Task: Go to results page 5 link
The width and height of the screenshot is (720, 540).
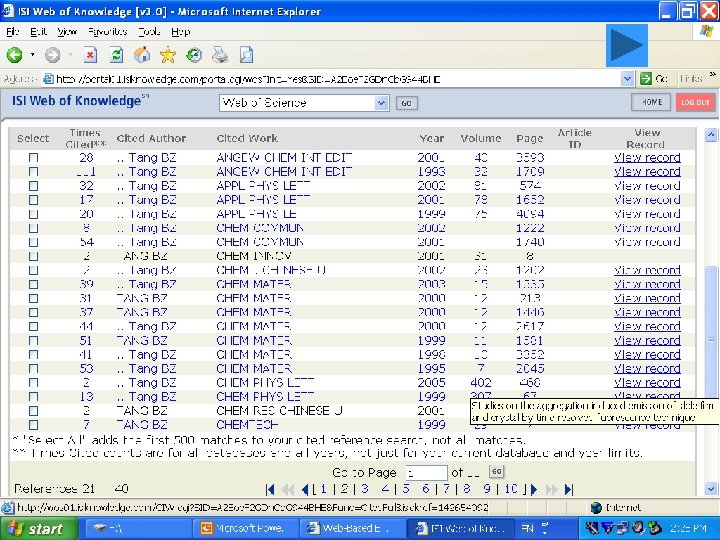Action: click(406, 489)
